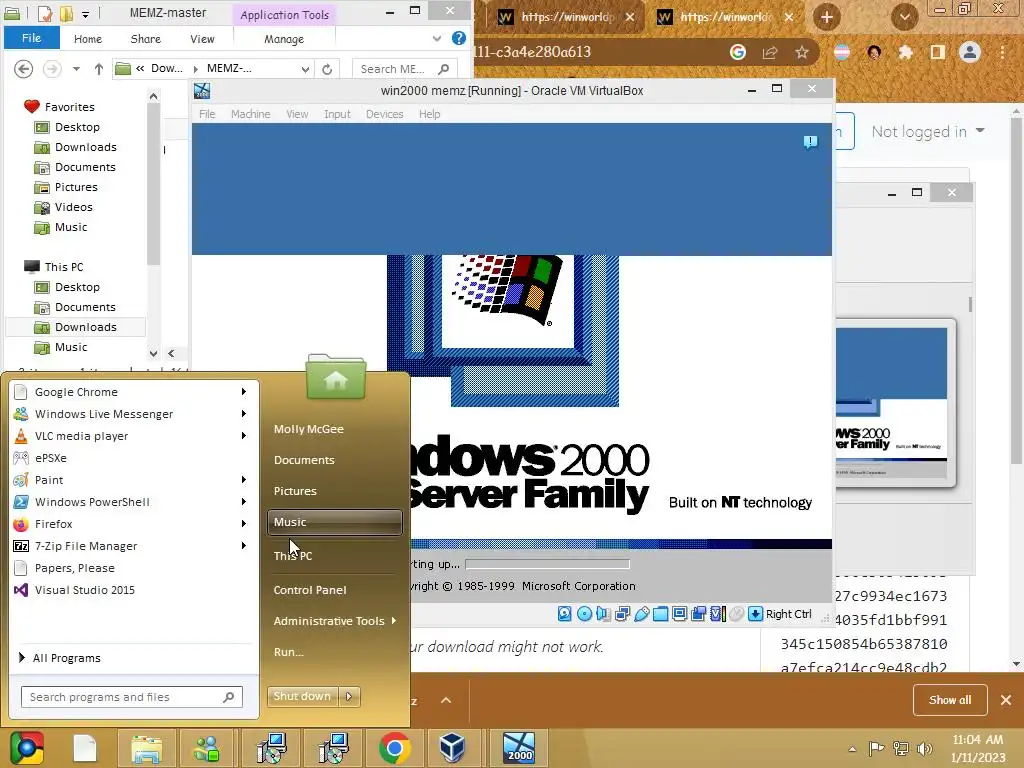Open the VirtualBox Input menu

click(x=337, y=114)
